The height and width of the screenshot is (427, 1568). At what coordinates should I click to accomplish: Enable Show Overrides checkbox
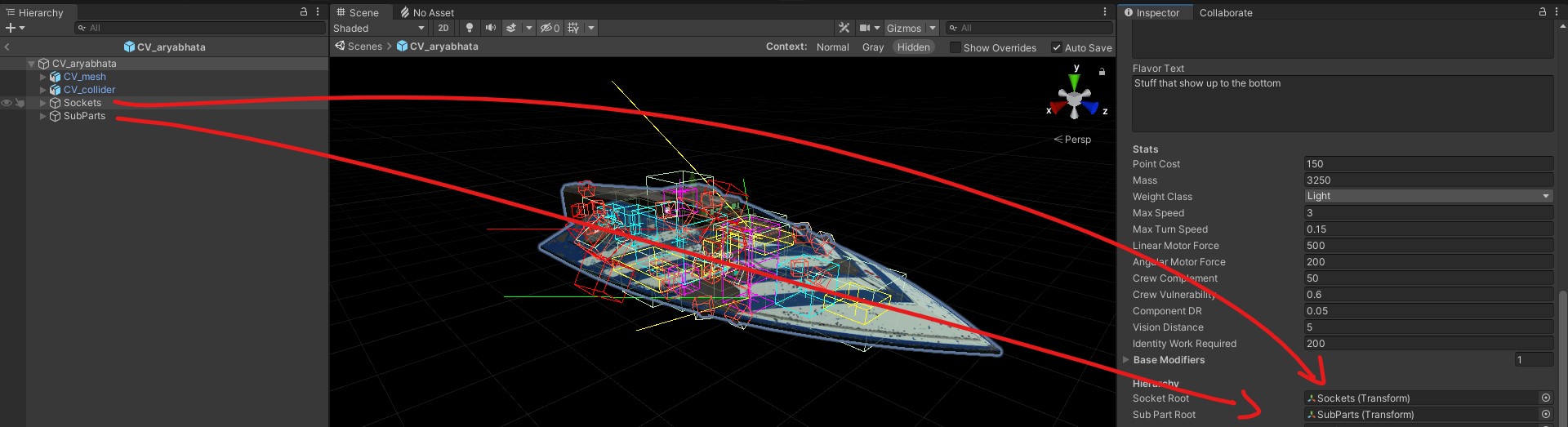coord(955,47)
